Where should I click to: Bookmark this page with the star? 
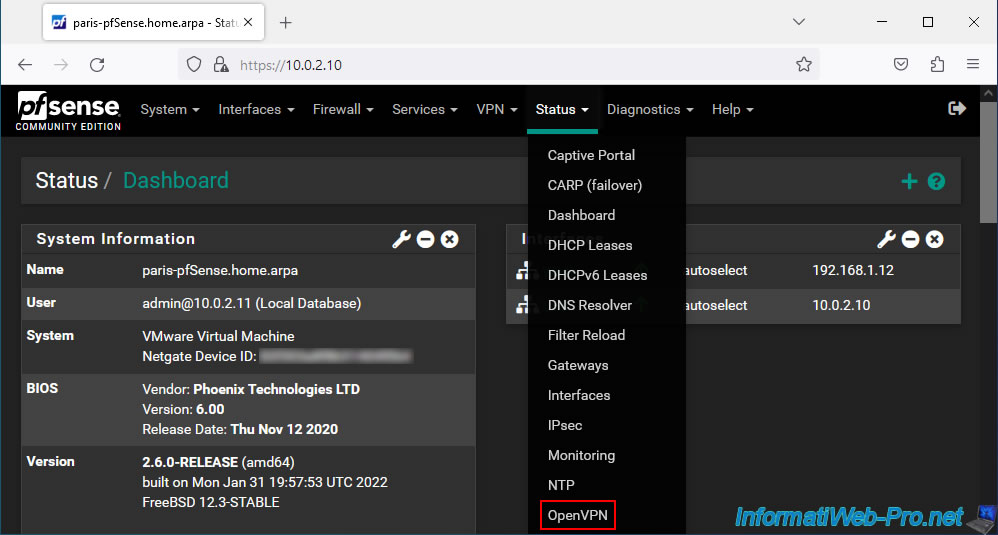[804, 64]
